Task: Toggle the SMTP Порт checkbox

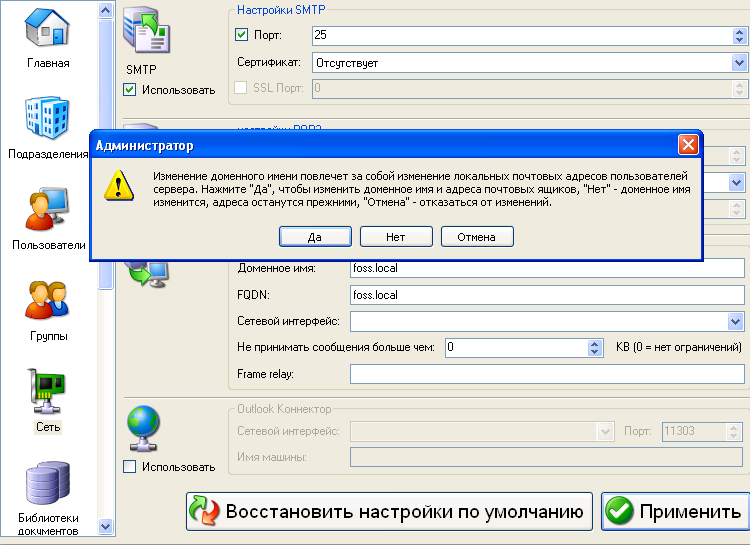Action: (241, 36)
